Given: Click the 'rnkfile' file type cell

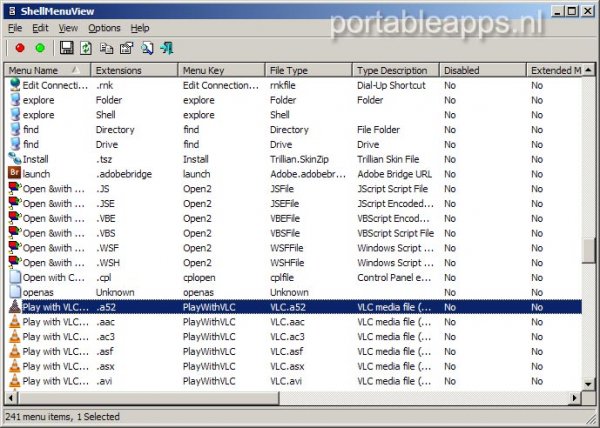Looking at the screenshot, I should click(x=283, y=85).
